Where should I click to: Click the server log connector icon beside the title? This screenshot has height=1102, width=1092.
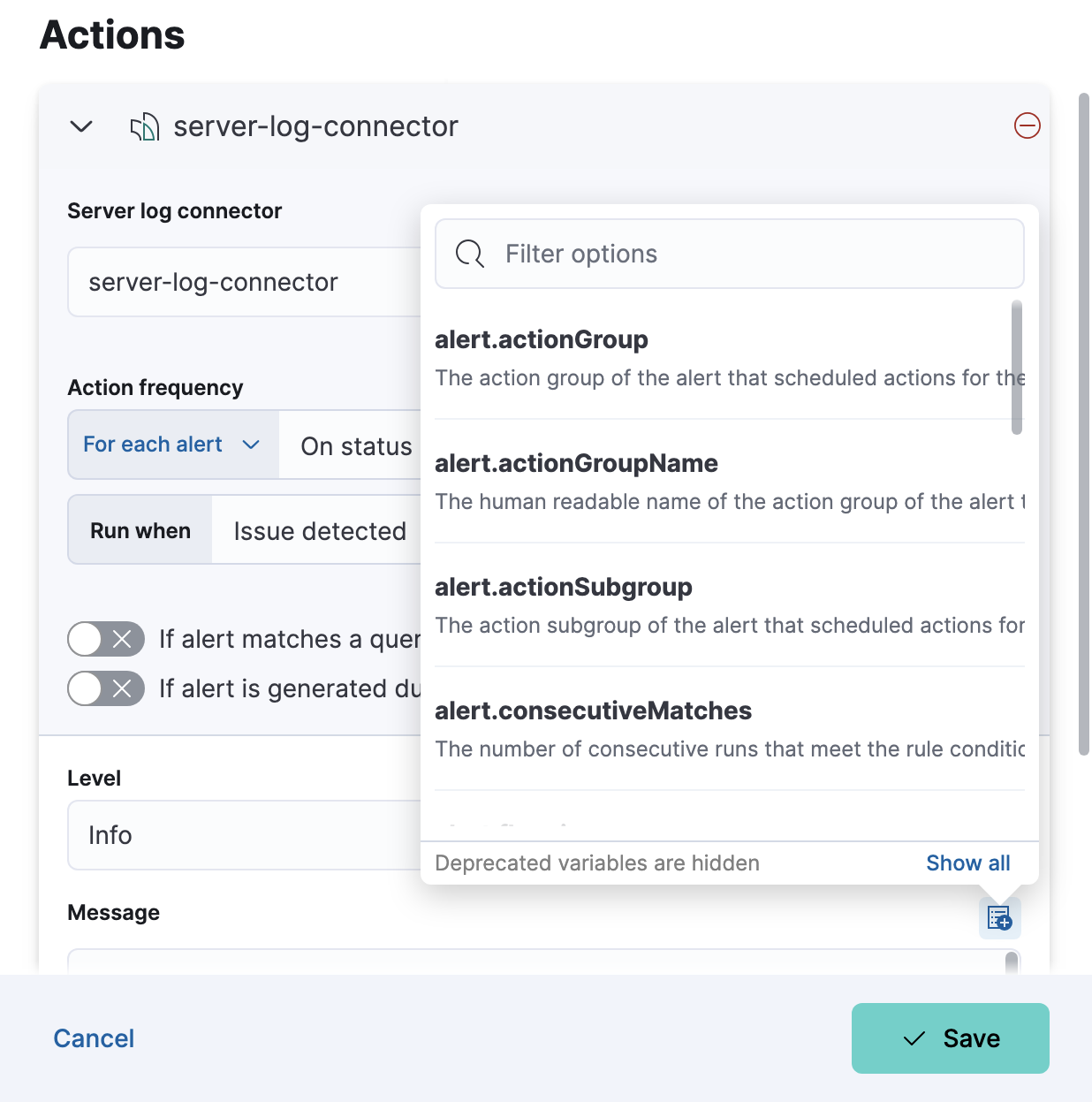click(x=144, y=126)
